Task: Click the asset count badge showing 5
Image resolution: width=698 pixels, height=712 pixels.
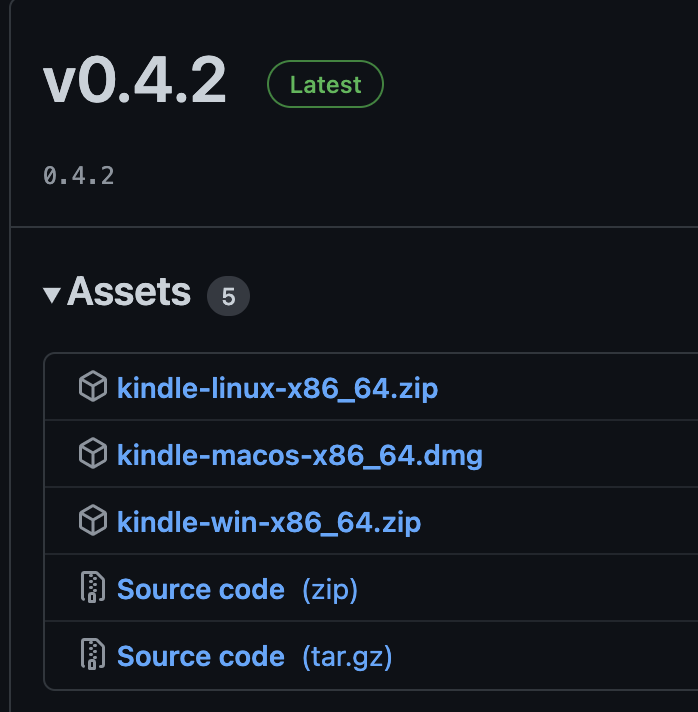Action: pos(228,297)
